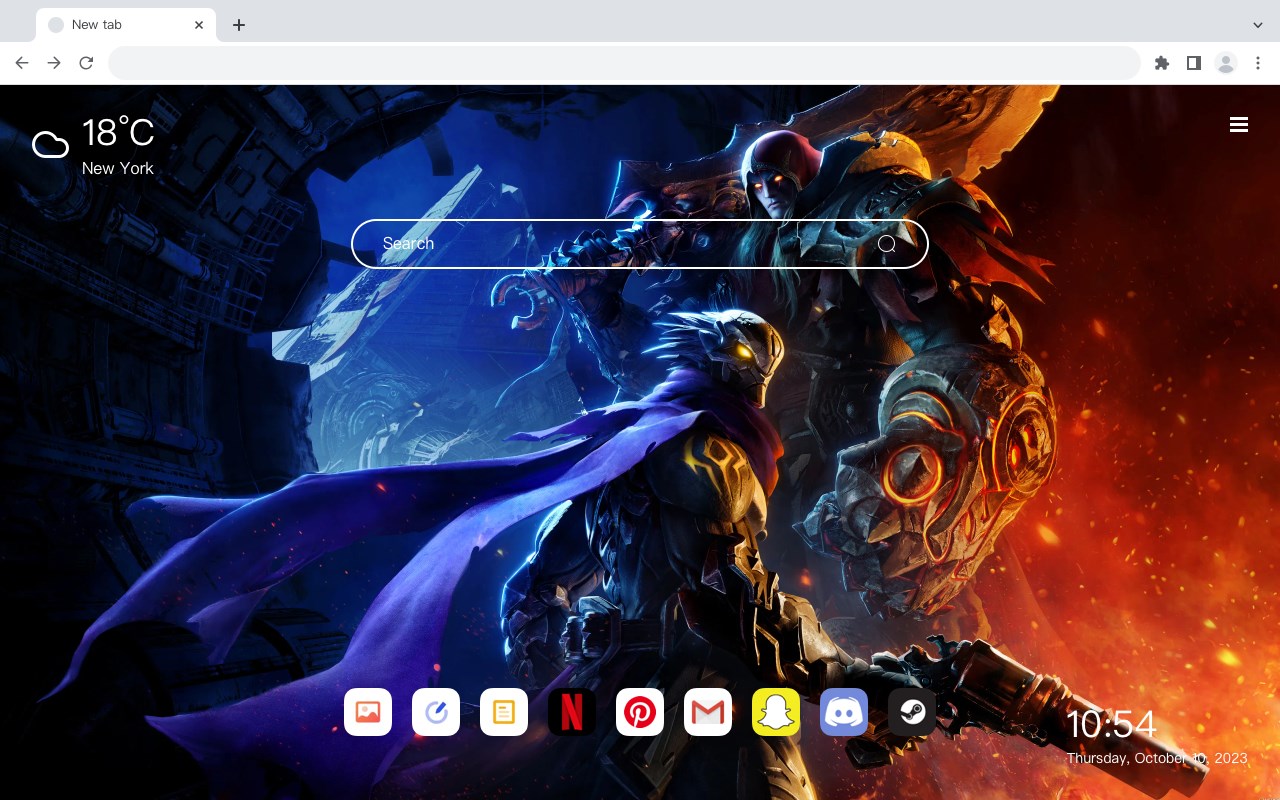Open the Extensions puzzle icon
The image size is (1280, 800).
1162,63
